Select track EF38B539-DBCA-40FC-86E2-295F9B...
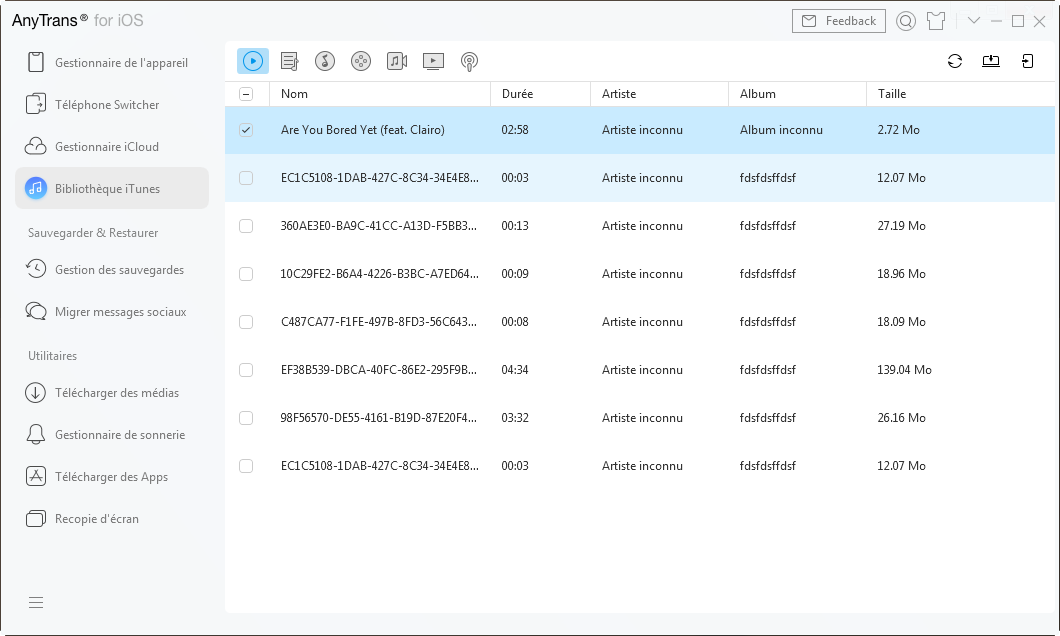This screenshot has width=1060, height=636. pos(379,370)
